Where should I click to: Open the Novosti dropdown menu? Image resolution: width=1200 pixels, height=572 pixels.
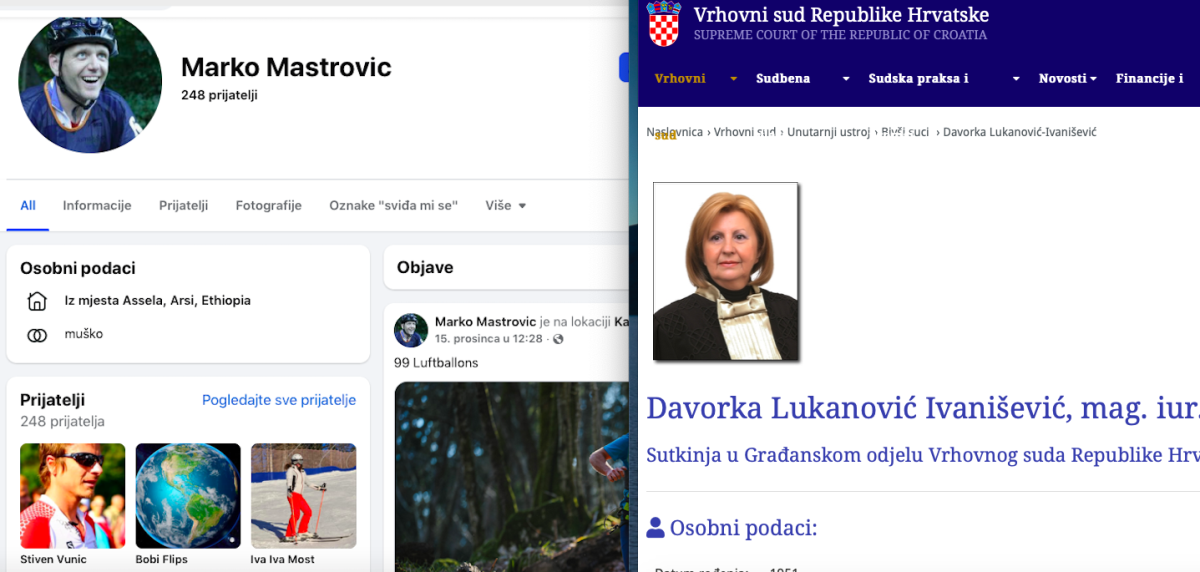click(1067, 79)
